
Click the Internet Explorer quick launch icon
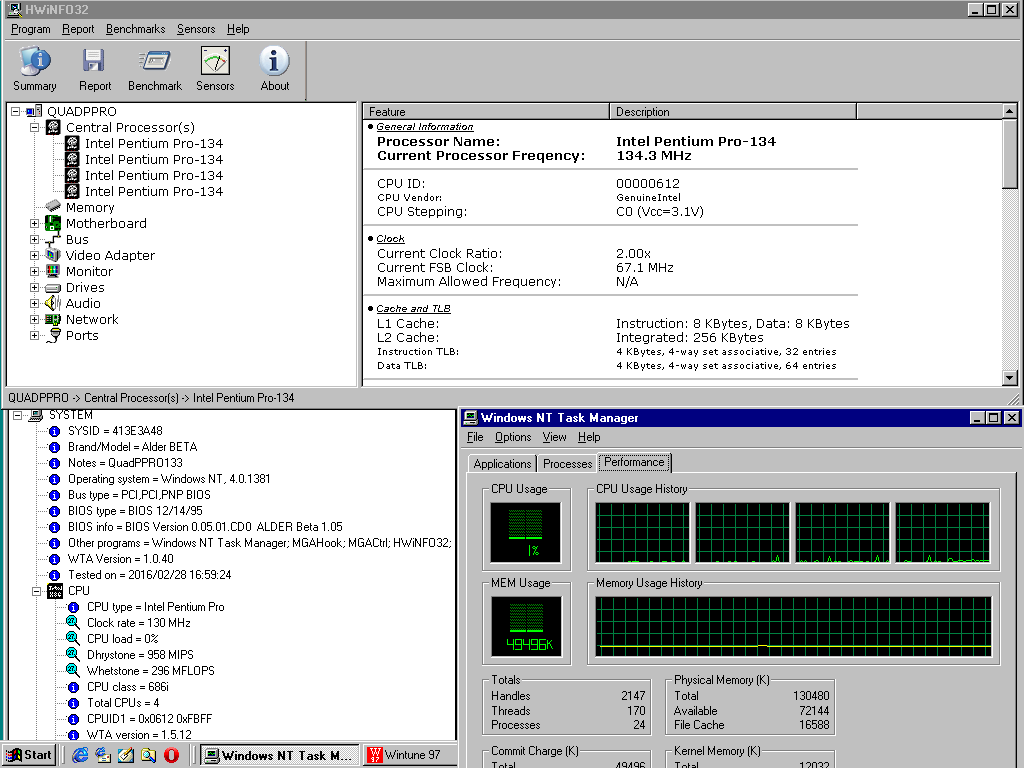click(80, 755)
